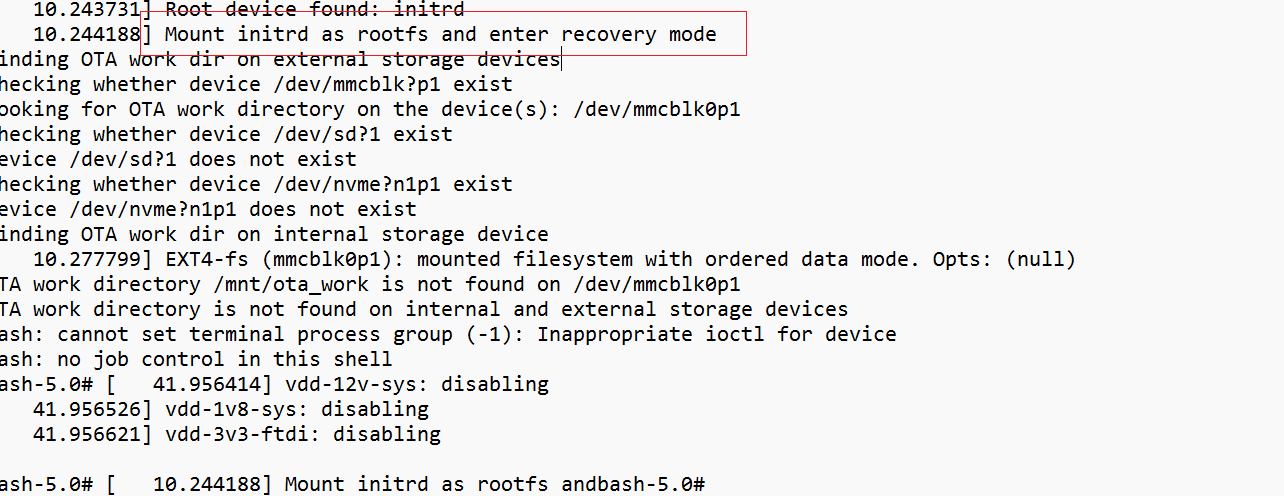Click the '/dev/nvme?n1p1 exist' check line
Screen dimensions: 1284x496
256,184
